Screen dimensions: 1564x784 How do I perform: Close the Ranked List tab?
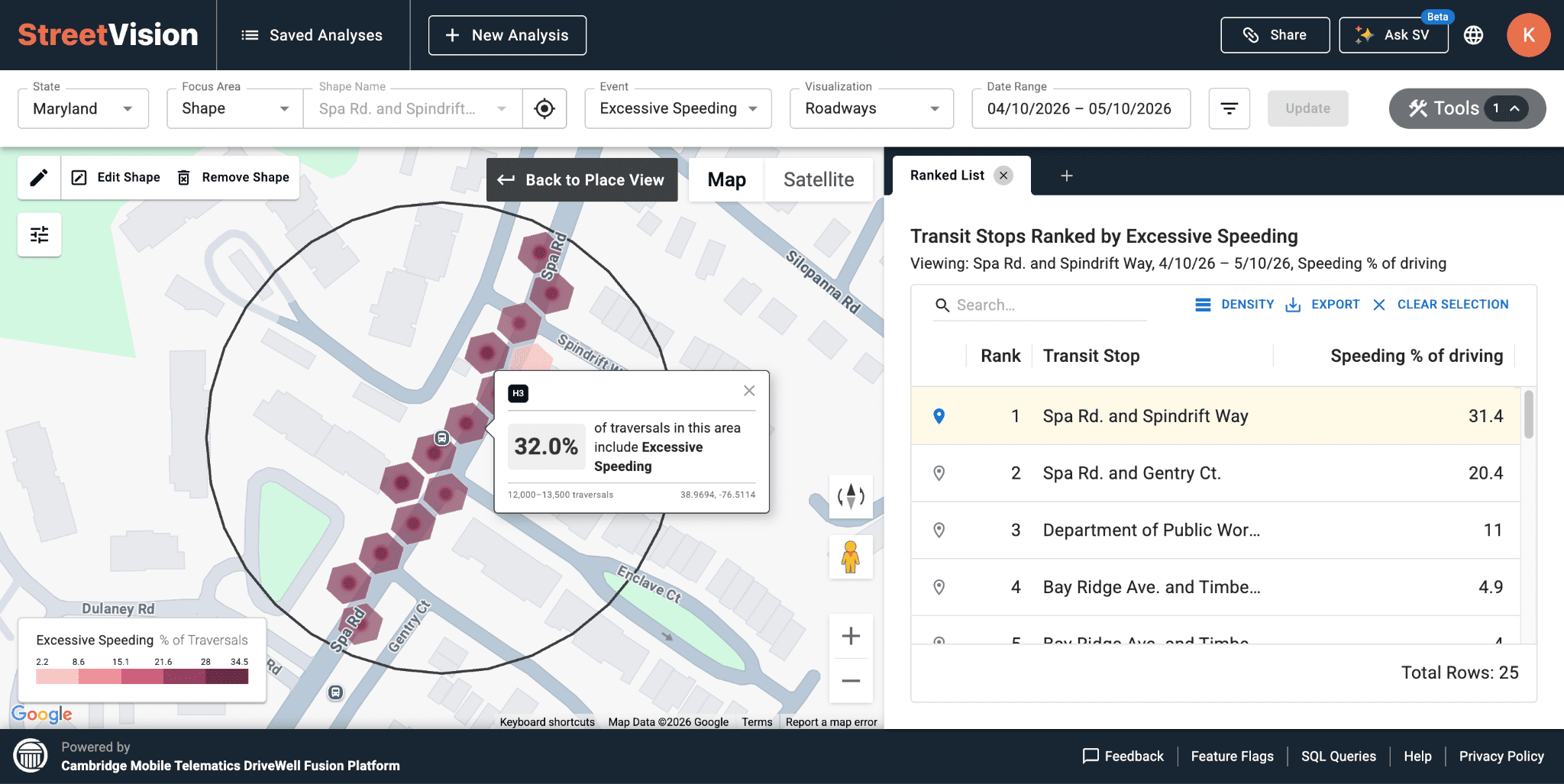(x=1003, y=176)
